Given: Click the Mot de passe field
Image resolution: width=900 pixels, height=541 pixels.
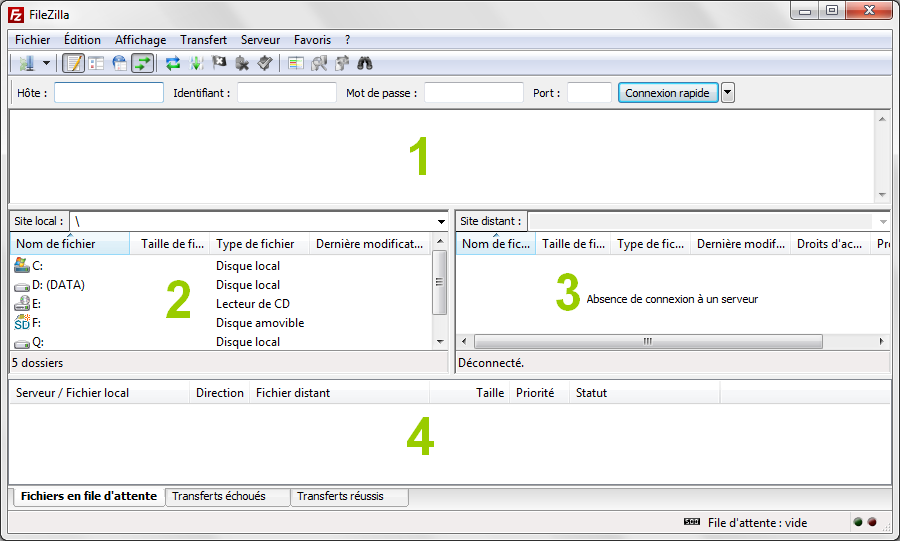Looking at the screenshot, I should click(x=474, y=93).
